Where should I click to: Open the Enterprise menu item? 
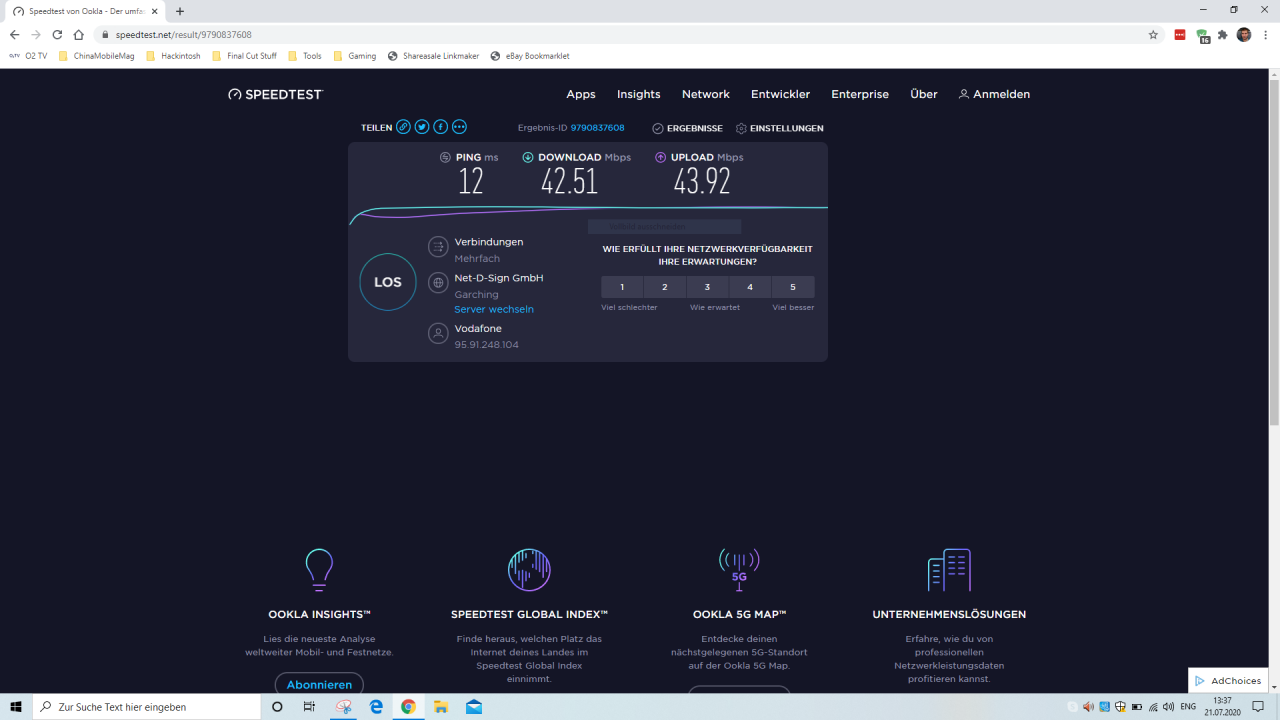point(860,94)
